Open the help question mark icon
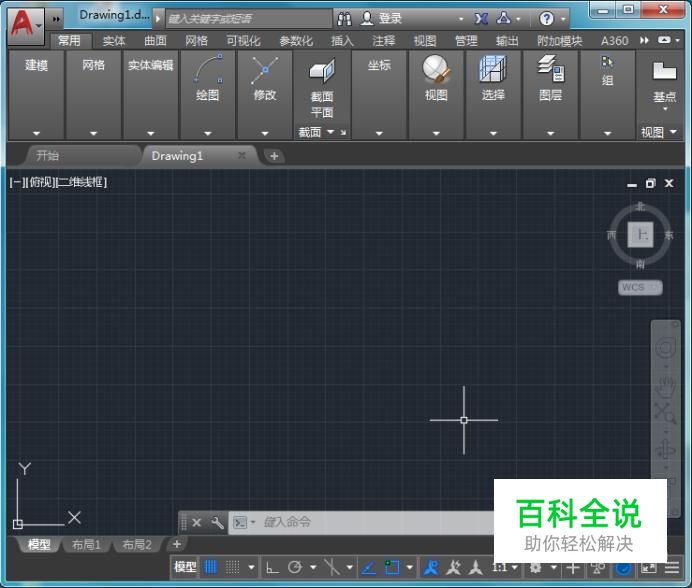692x588 pixels. tap(546, 18)
